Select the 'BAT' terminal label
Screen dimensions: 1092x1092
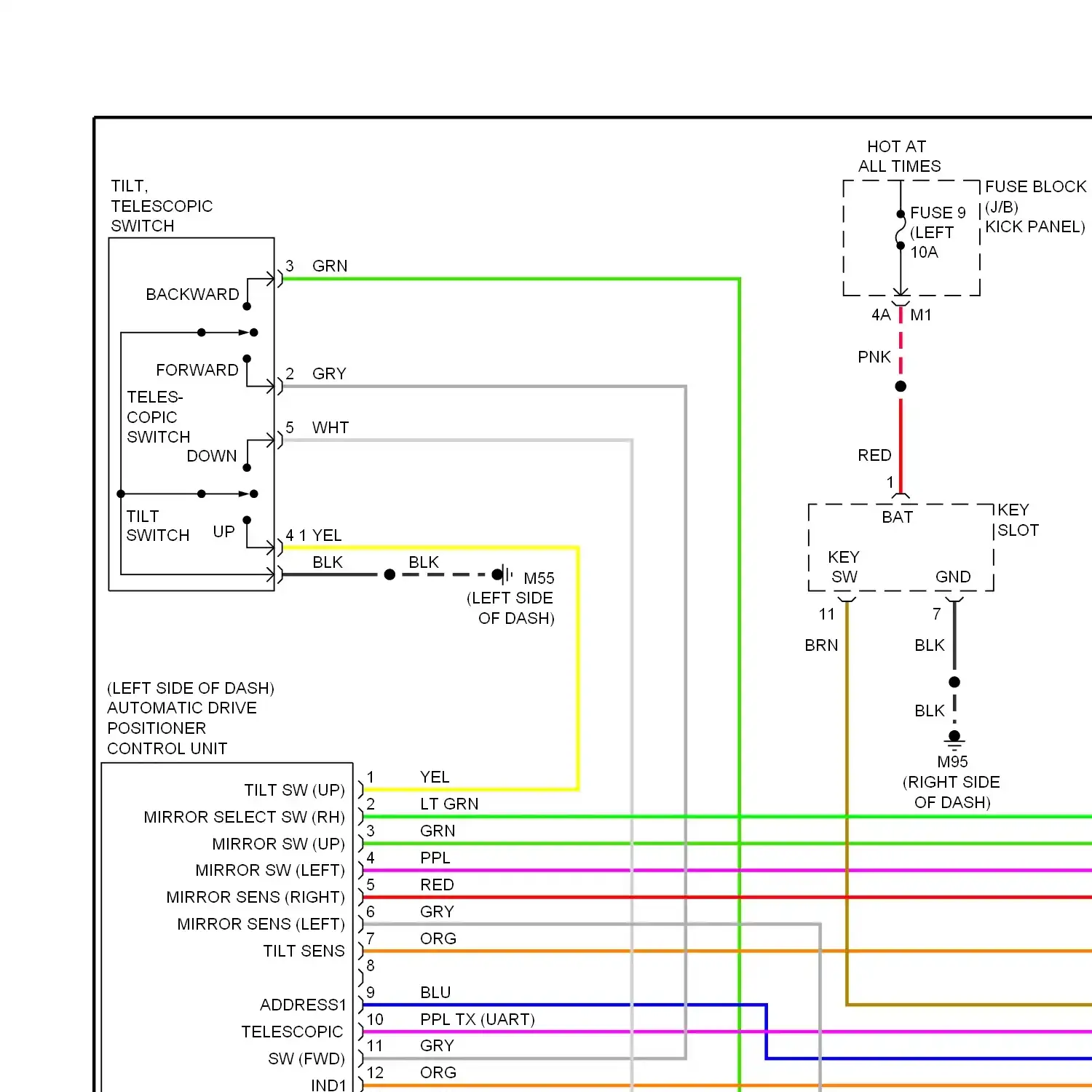pos(897,517)
